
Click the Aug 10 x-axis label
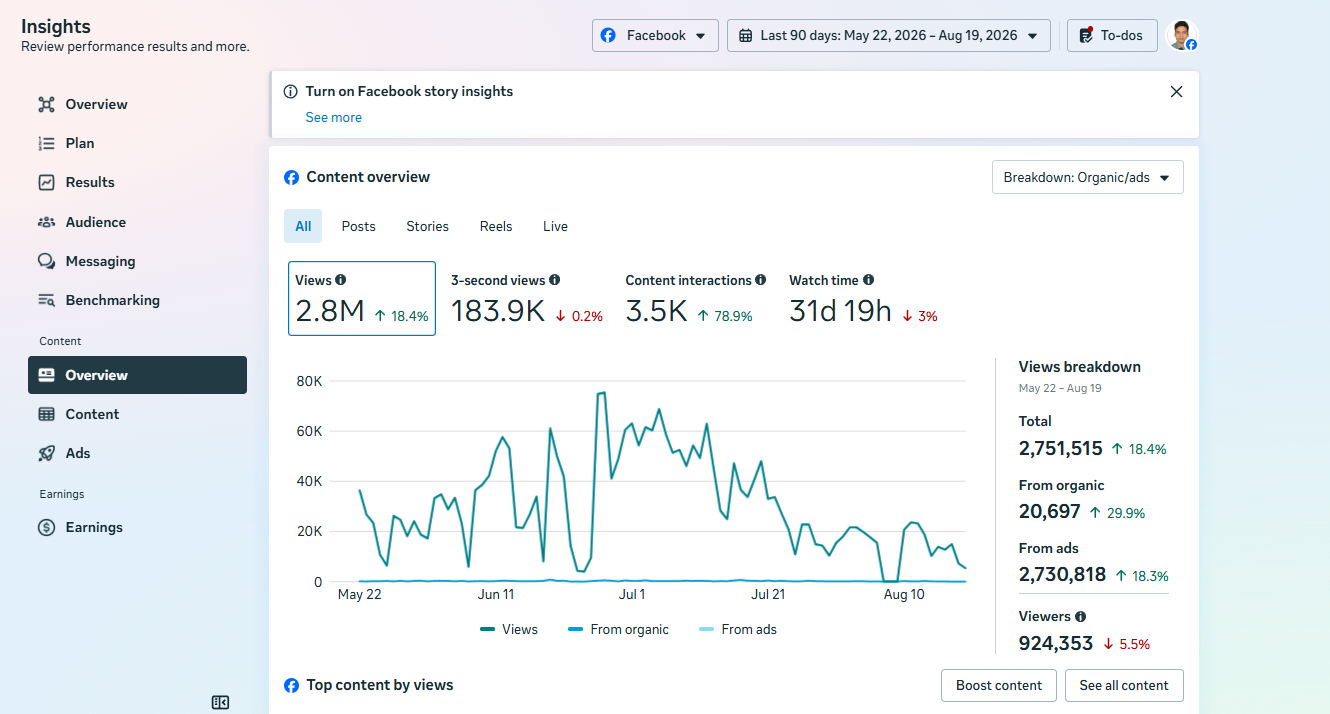click(904, 594)
